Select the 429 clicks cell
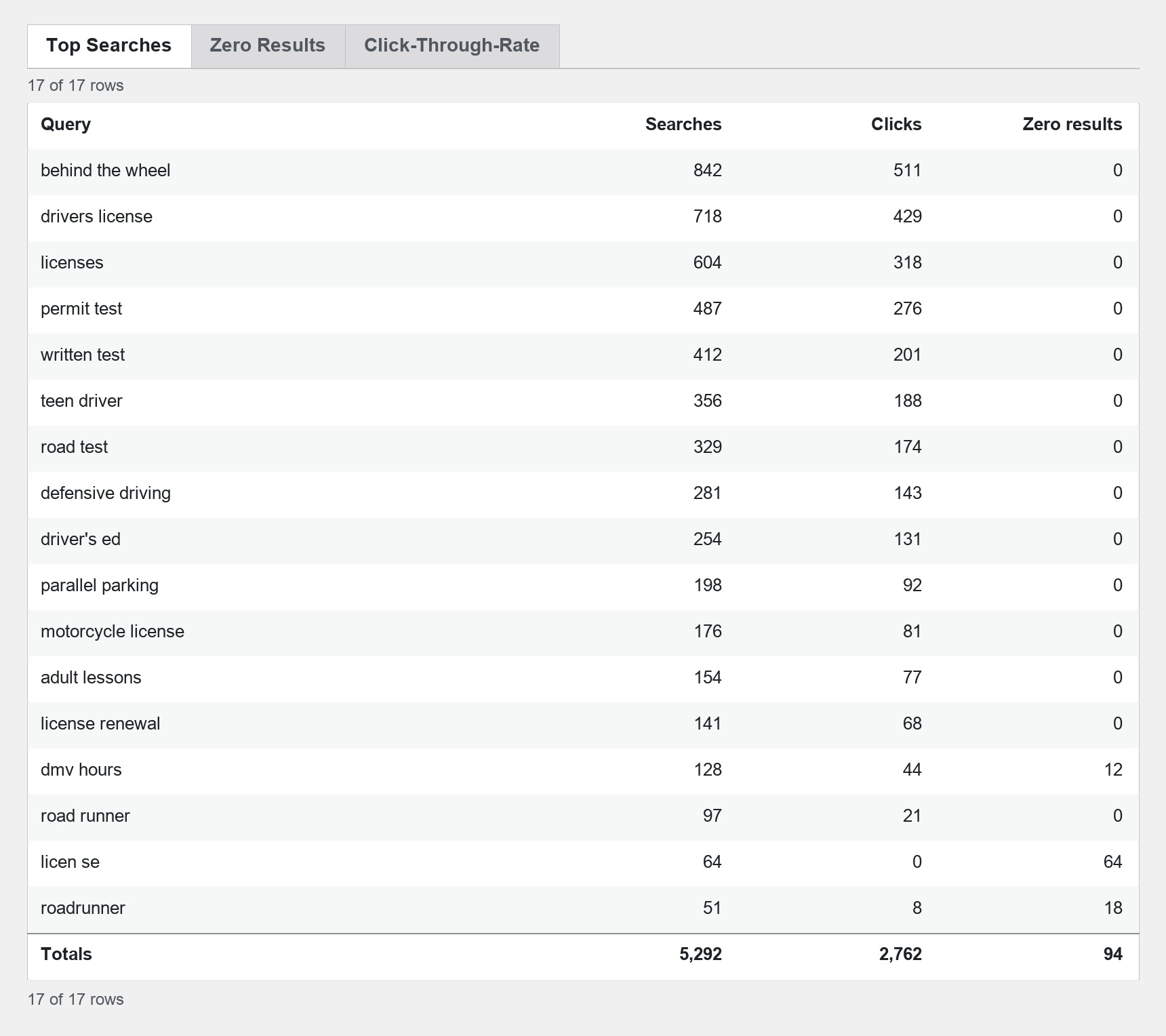The width and height of the screenshot is (1166, 1036). point(908,217)
